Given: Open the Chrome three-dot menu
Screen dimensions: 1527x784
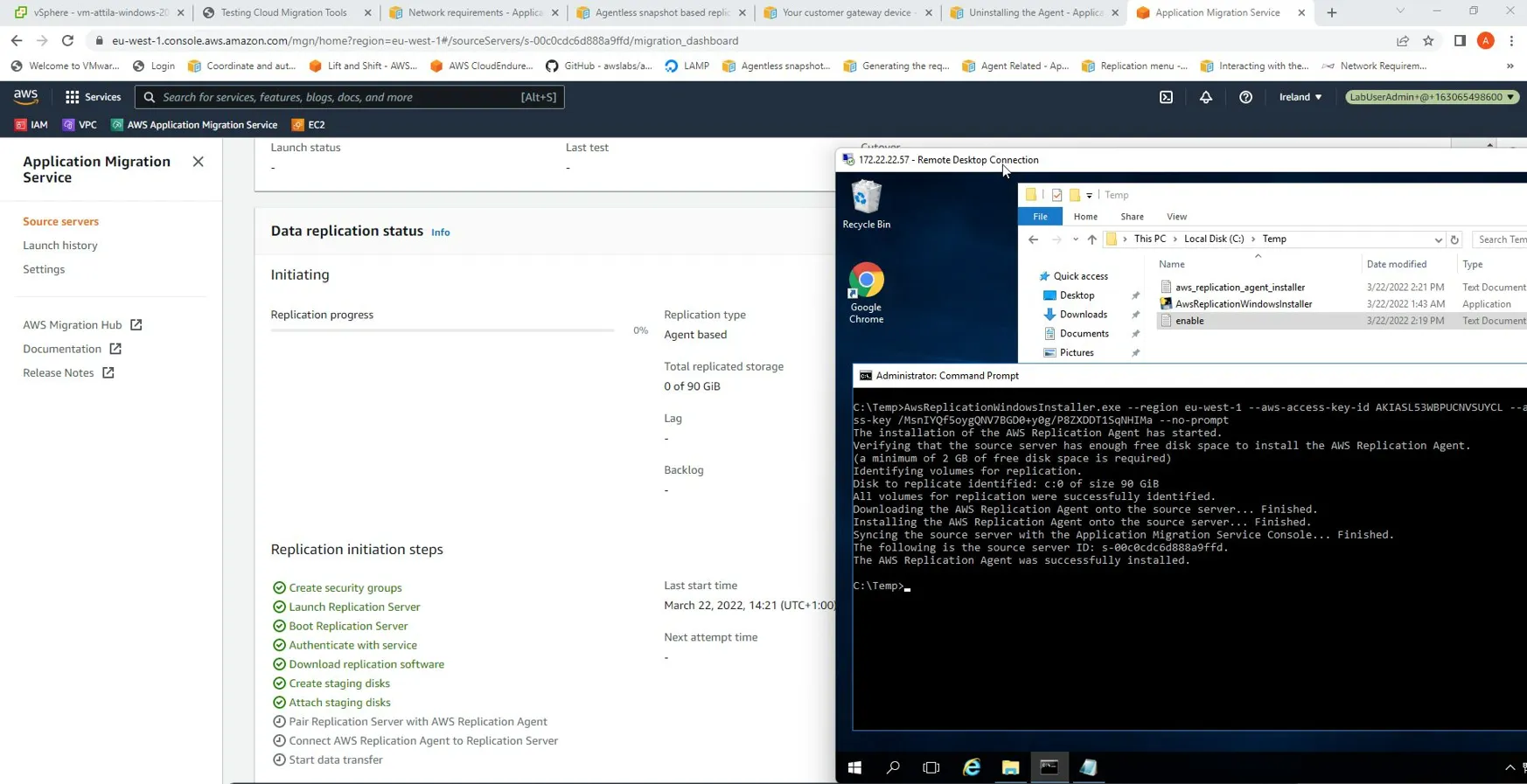Looking at the screenshot, I should [x=1511, y=40].
